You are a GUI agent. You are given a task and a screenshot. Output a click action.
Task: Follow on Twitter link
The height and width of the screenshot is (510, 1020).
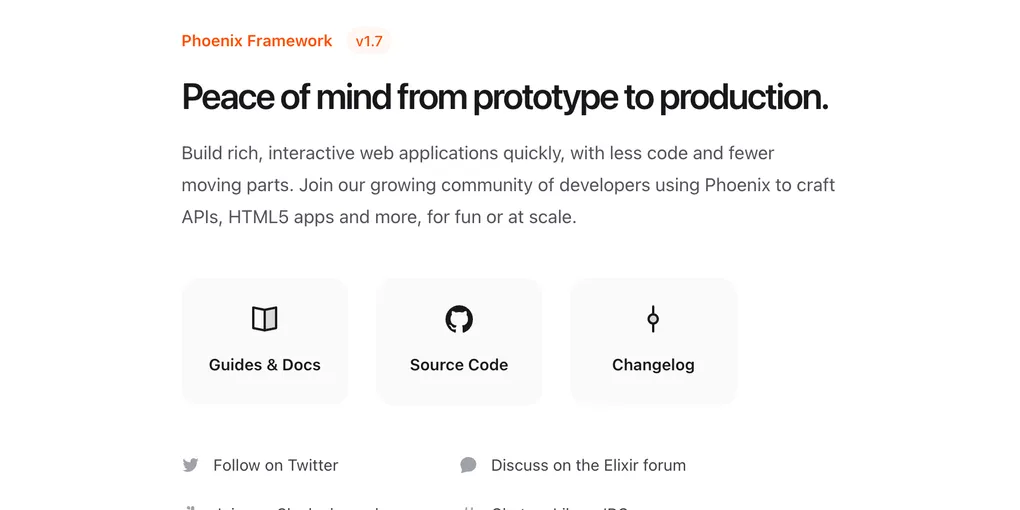pos(276,465)
